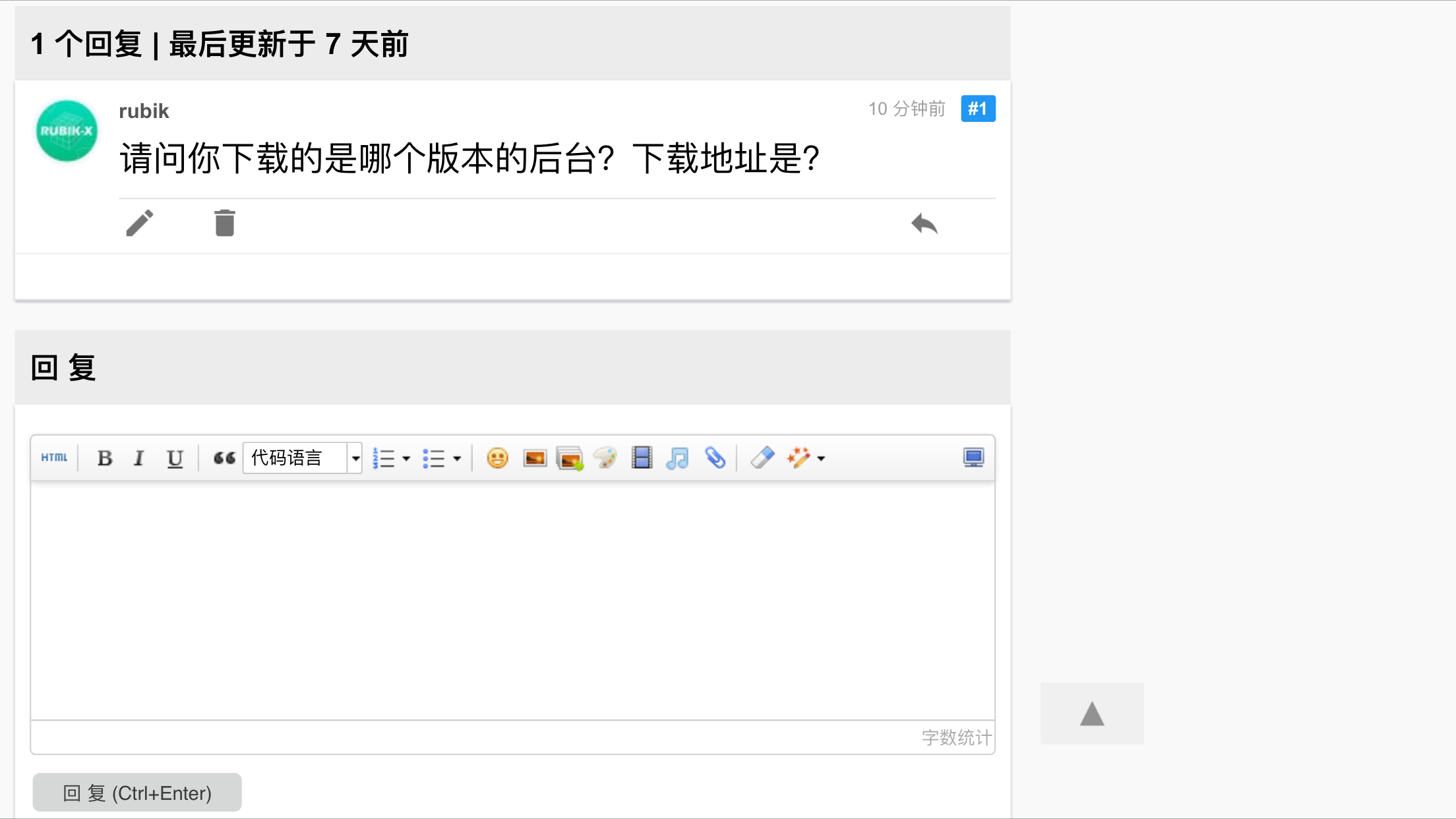
Task: Open the 代码语言 dropdown
Action: 303,458
